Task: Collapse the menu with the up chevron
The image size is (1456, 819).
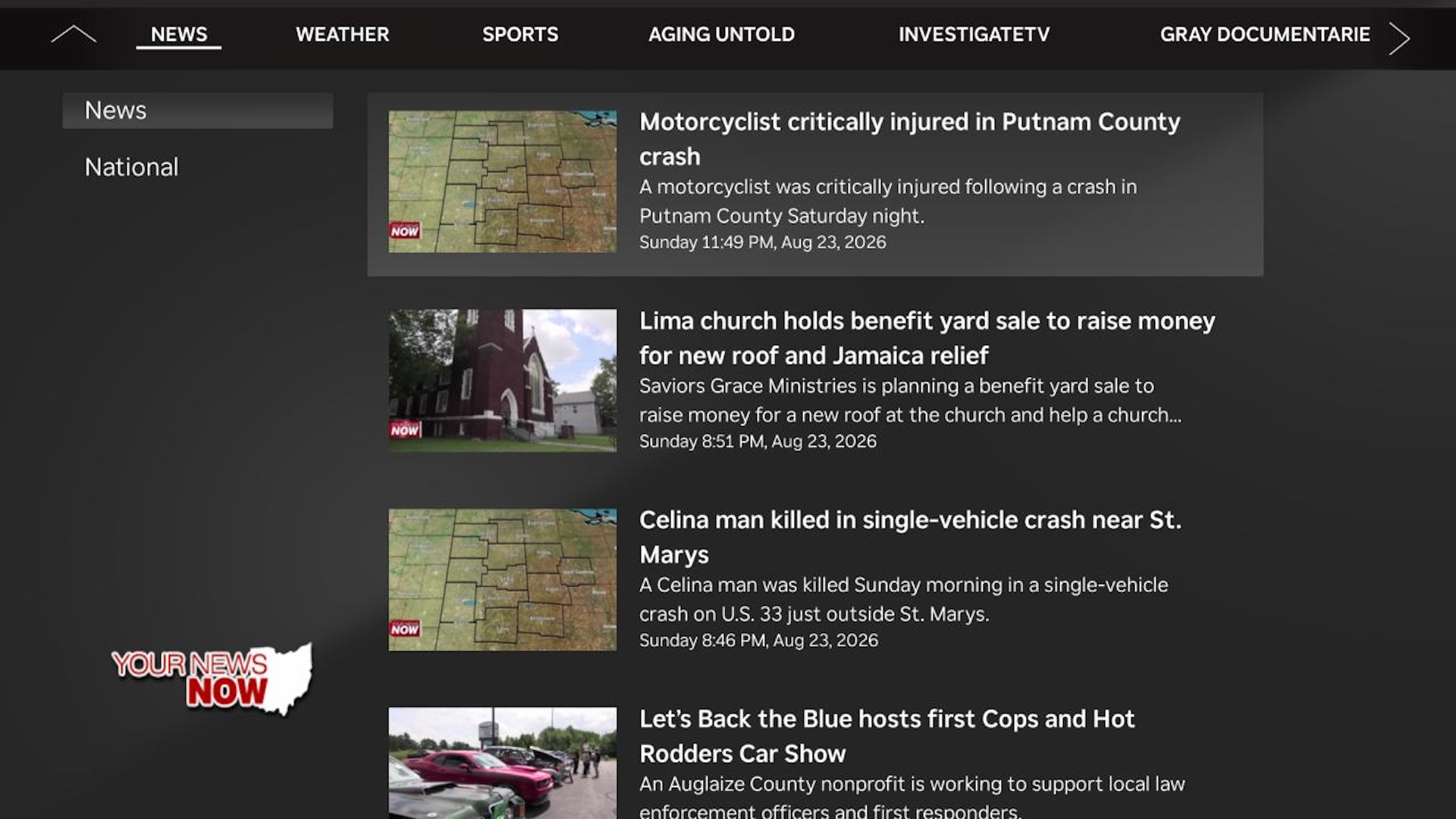Action: (74, 34)
